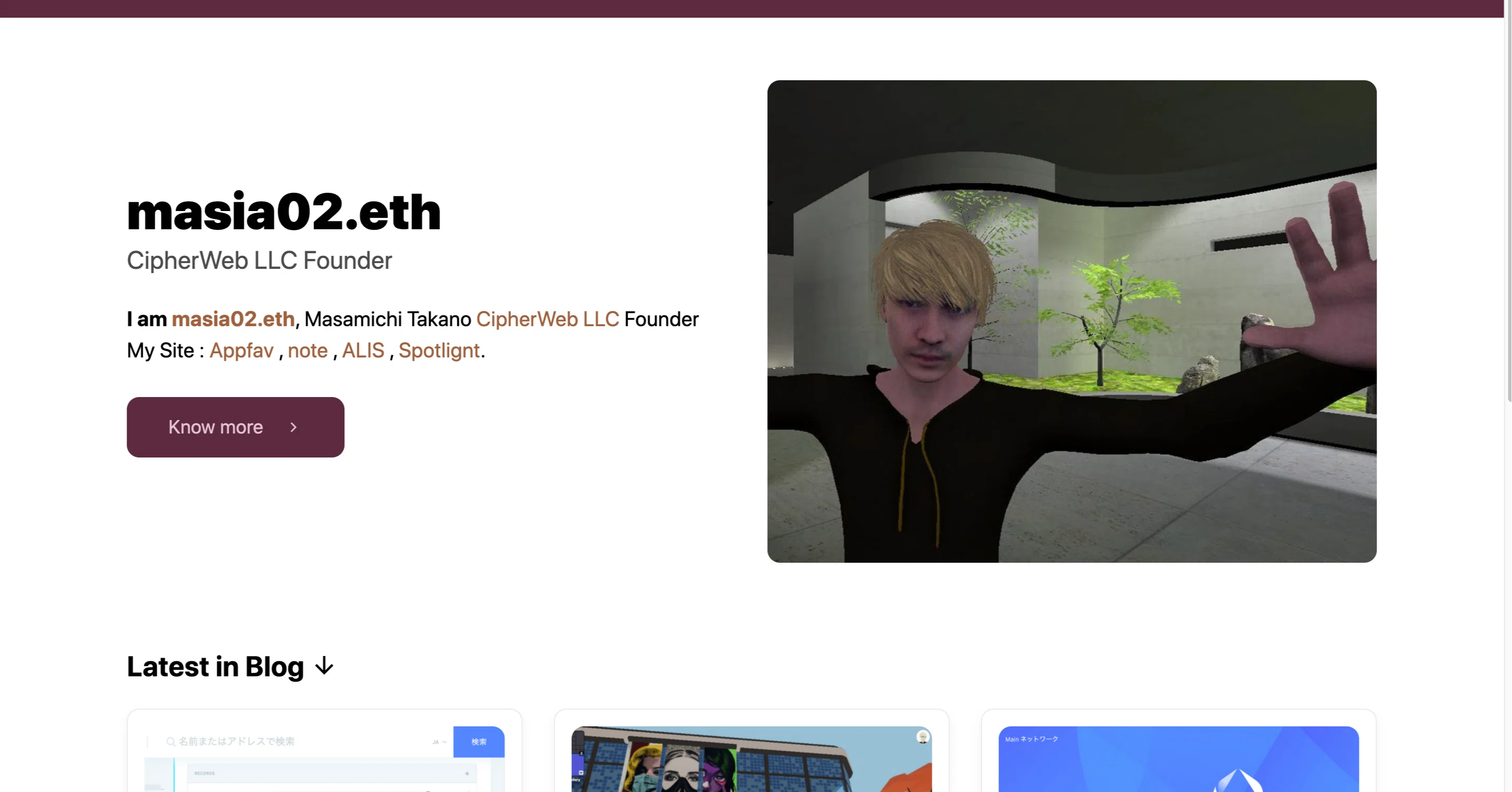The height and width of the screenshot is (792, 1512).
Task: Open the masia02.eth link in bio
Action: [x=233, y=319]
